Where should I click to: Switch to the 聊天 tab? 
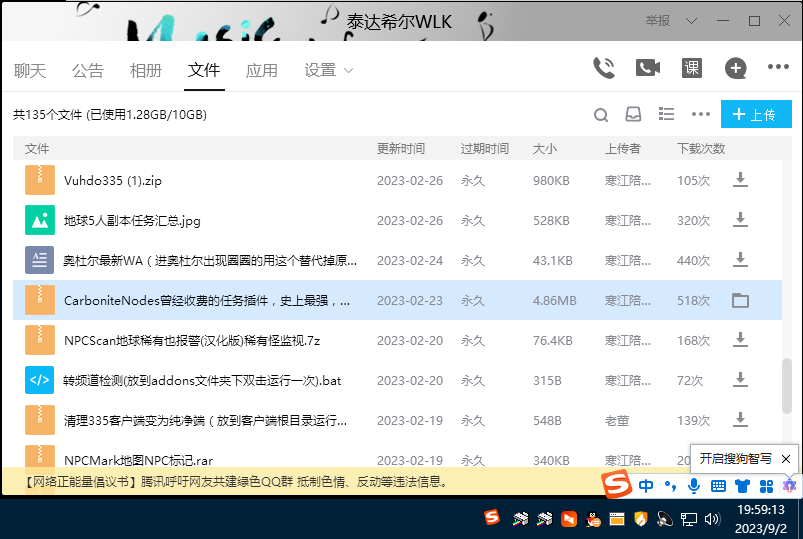tap(30, 70)
